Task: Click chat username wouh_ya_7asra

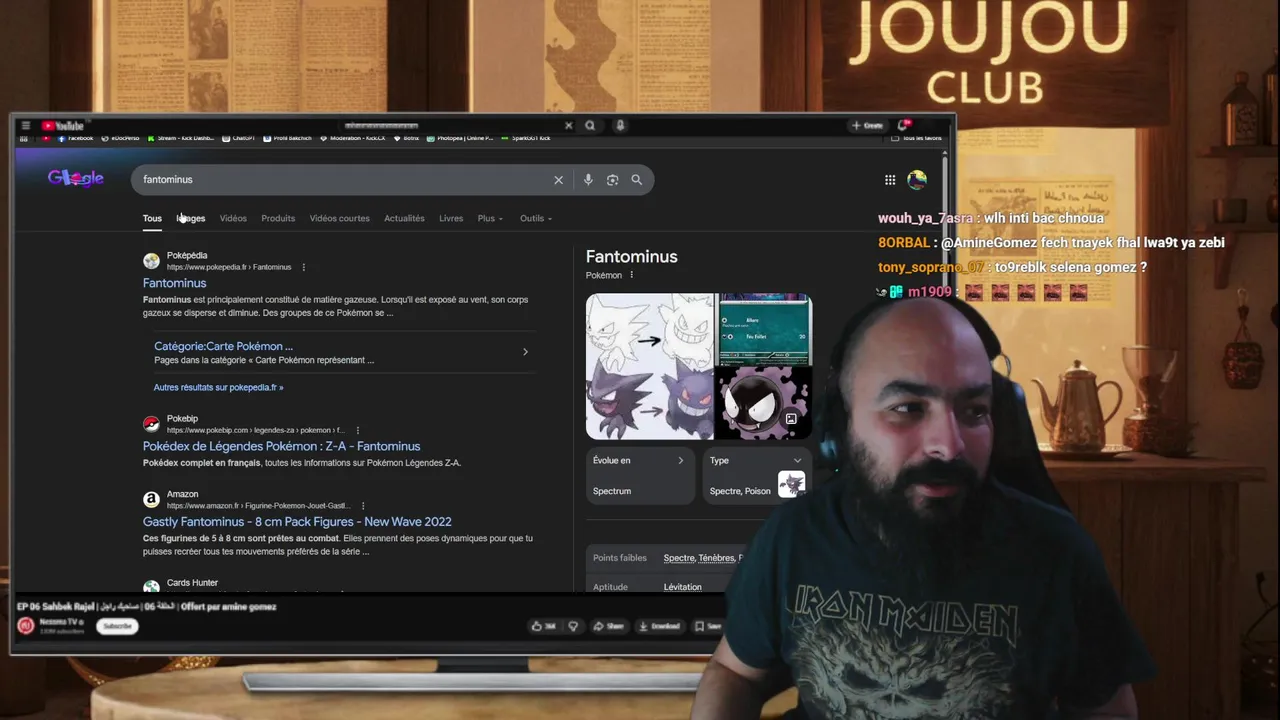Action: click(925, 218)
